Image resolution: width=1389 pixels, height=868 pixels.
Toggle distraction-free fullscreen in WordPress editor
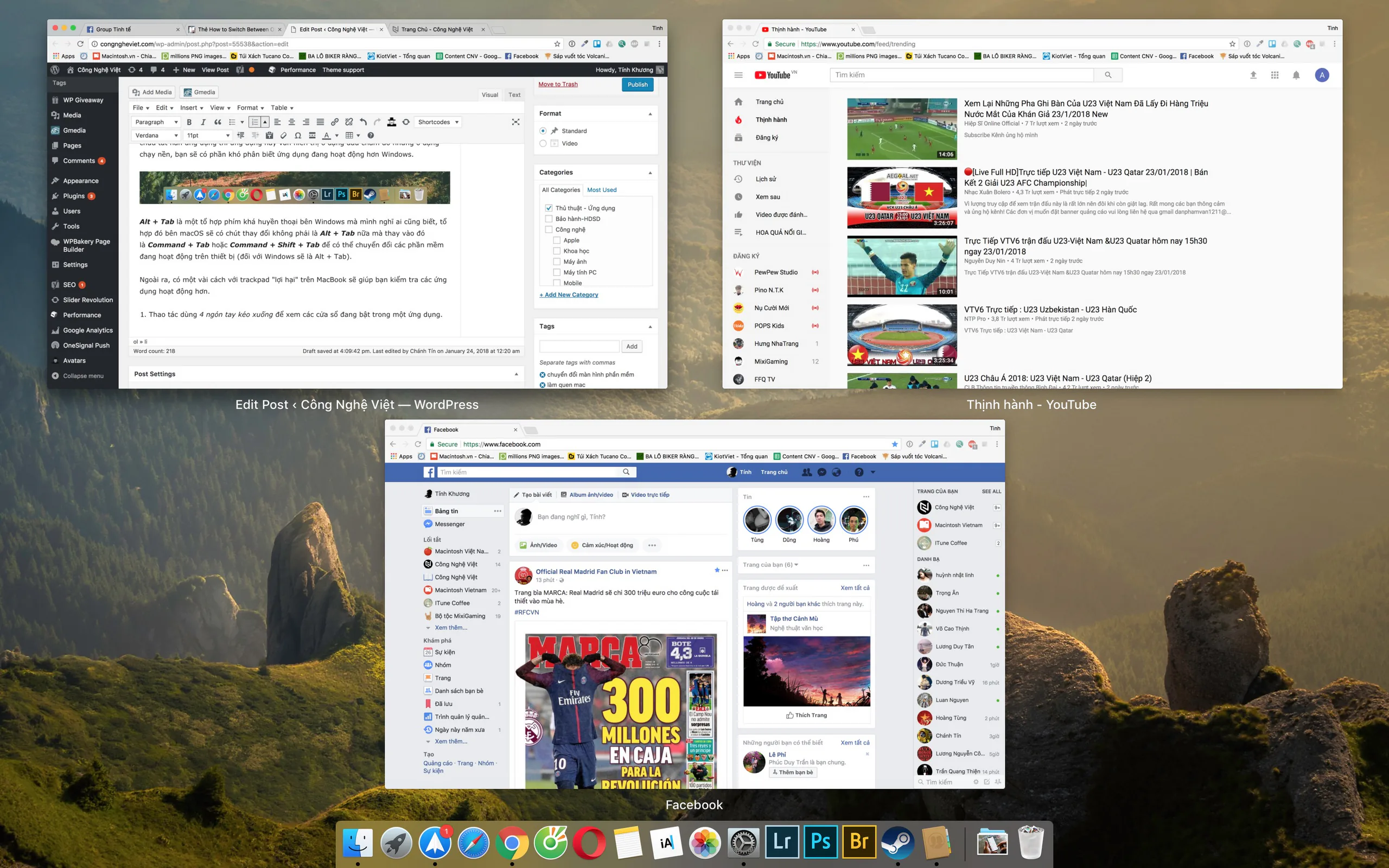click(515, 122)
